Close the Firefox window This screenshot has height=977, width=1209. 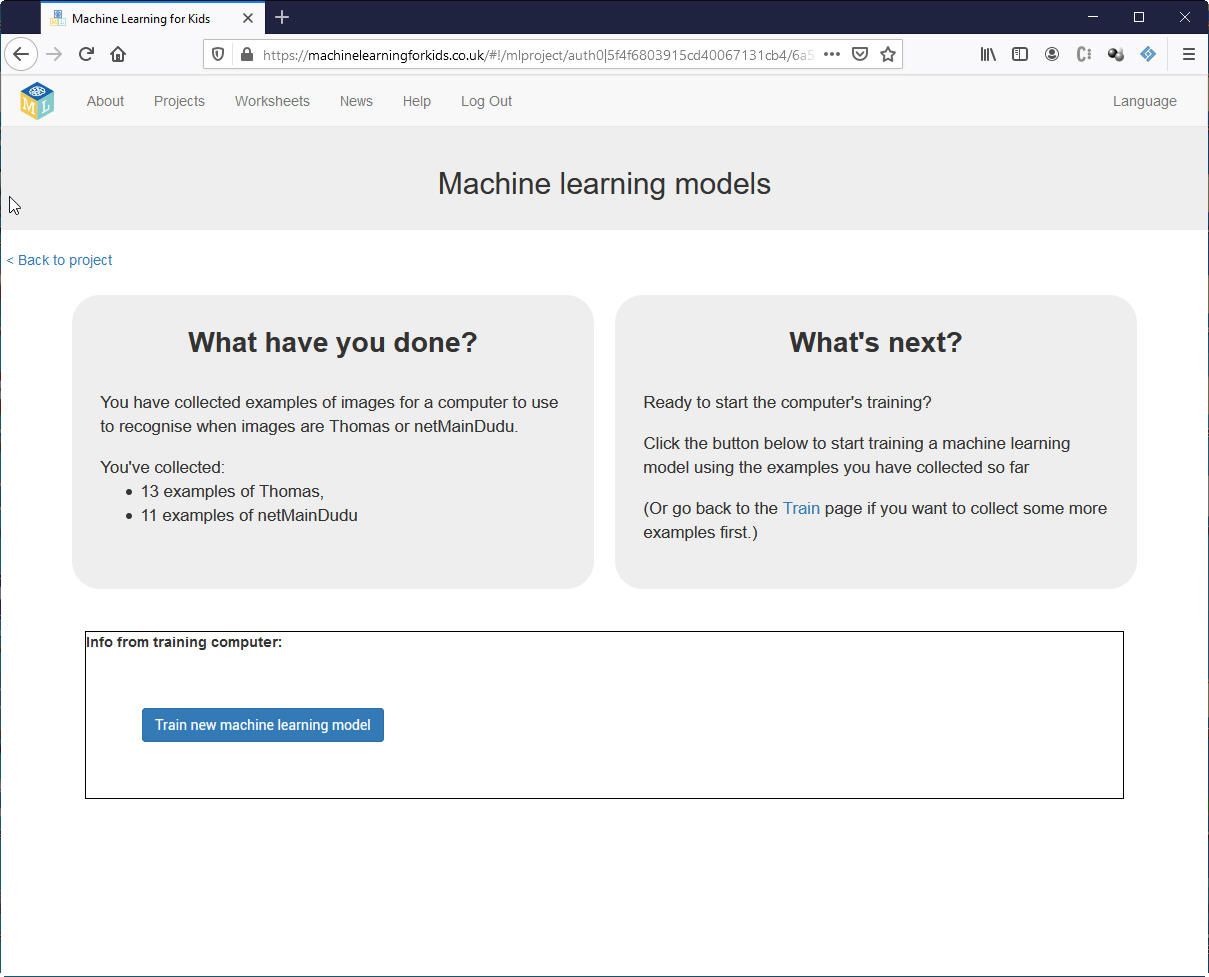[x=1185, y=17]
